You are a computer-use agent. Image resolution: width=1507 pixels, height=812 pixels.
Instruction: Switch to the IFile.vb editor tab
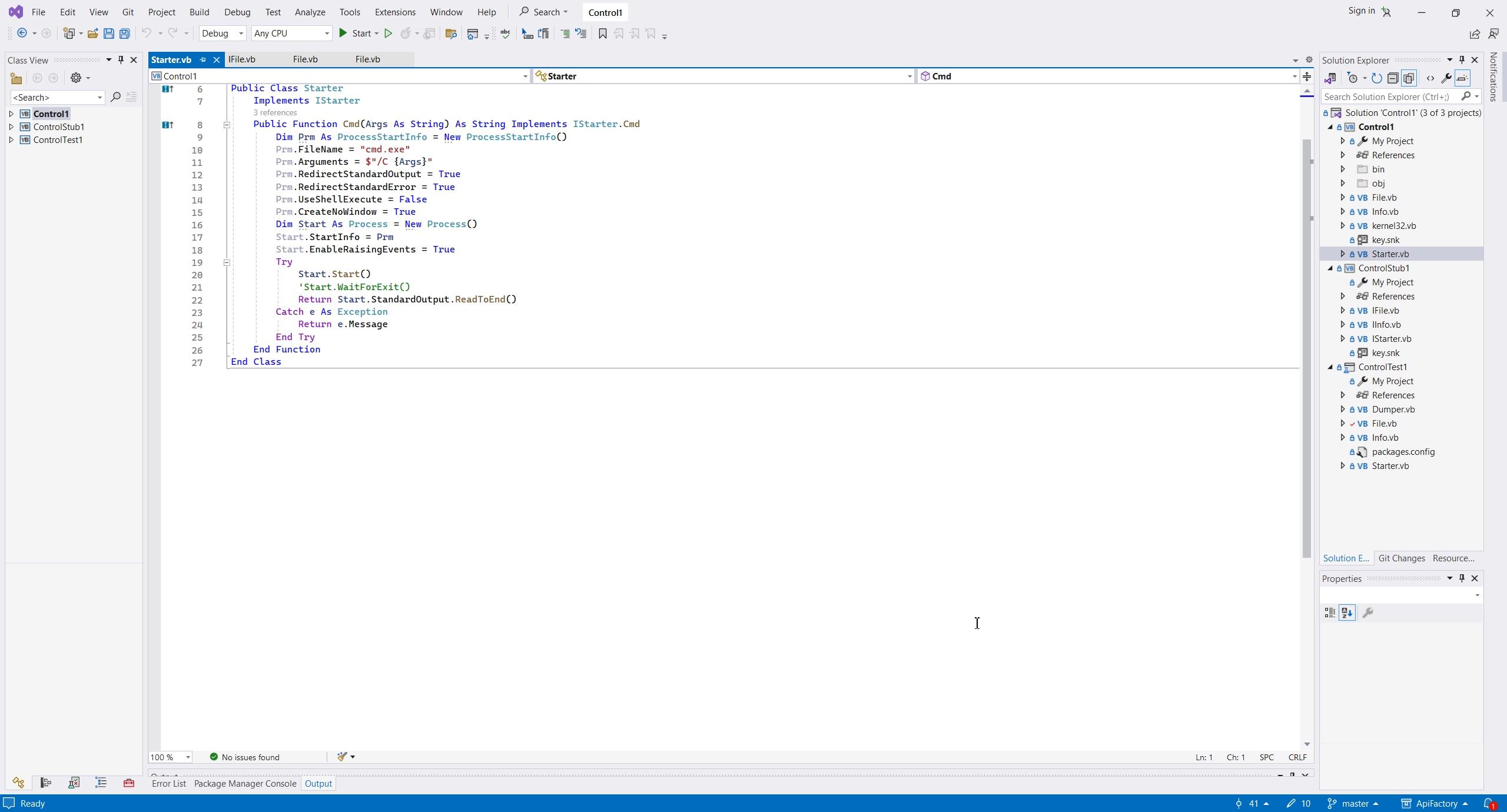click(x=241, y=59)
